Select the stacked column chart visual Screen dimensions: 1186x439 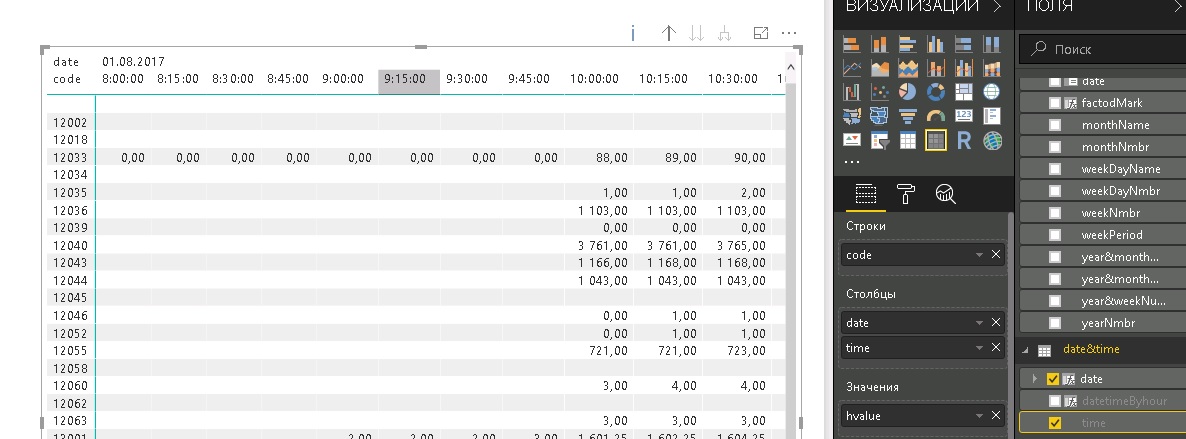pyautogui.click(x=880, y=44)
